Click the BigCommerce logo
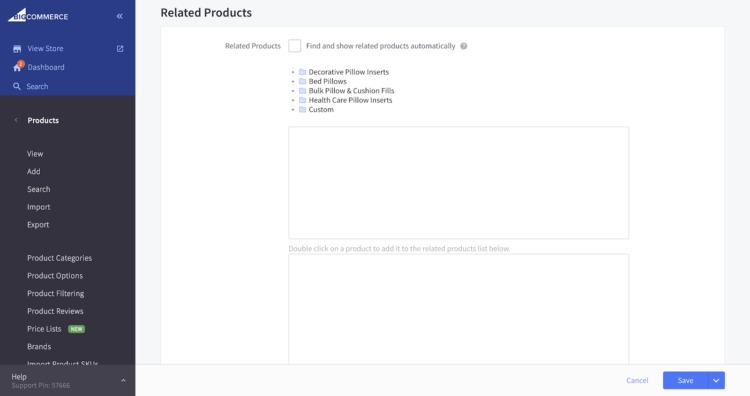 coord(38,15)
